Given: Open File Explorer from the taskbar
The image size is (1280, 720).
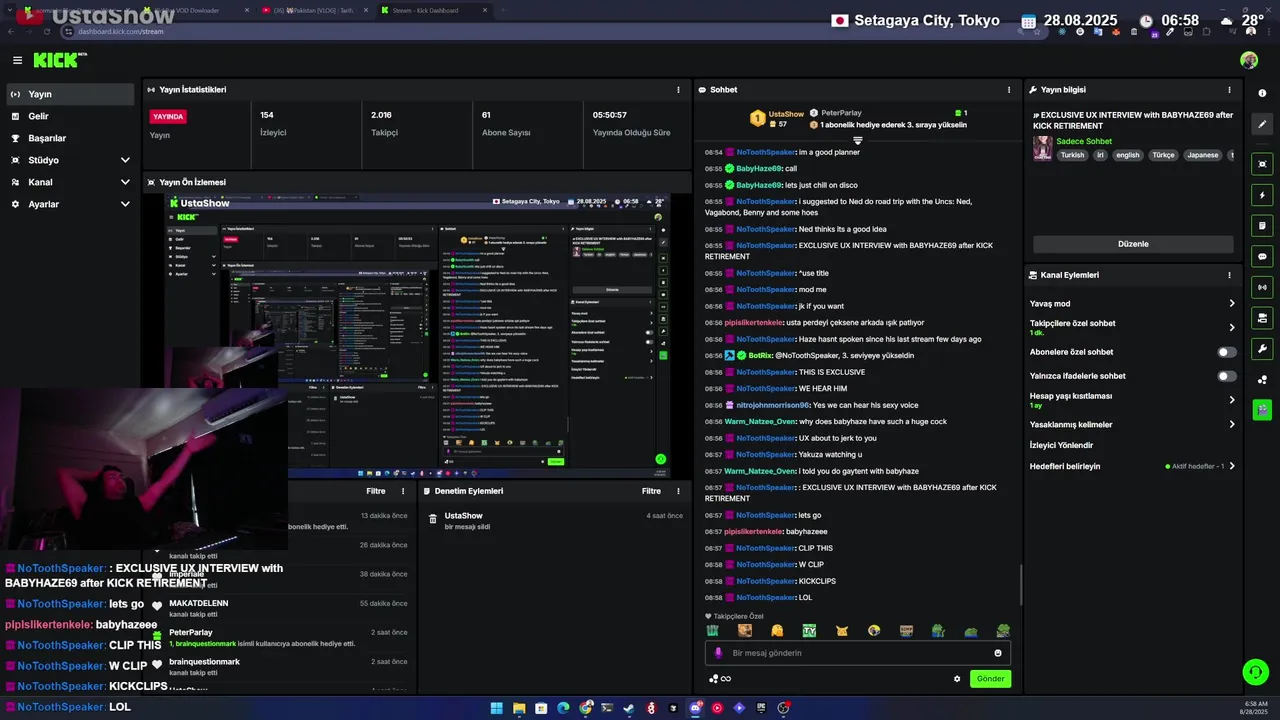Looking at the screenshot, I should point(519,708).
